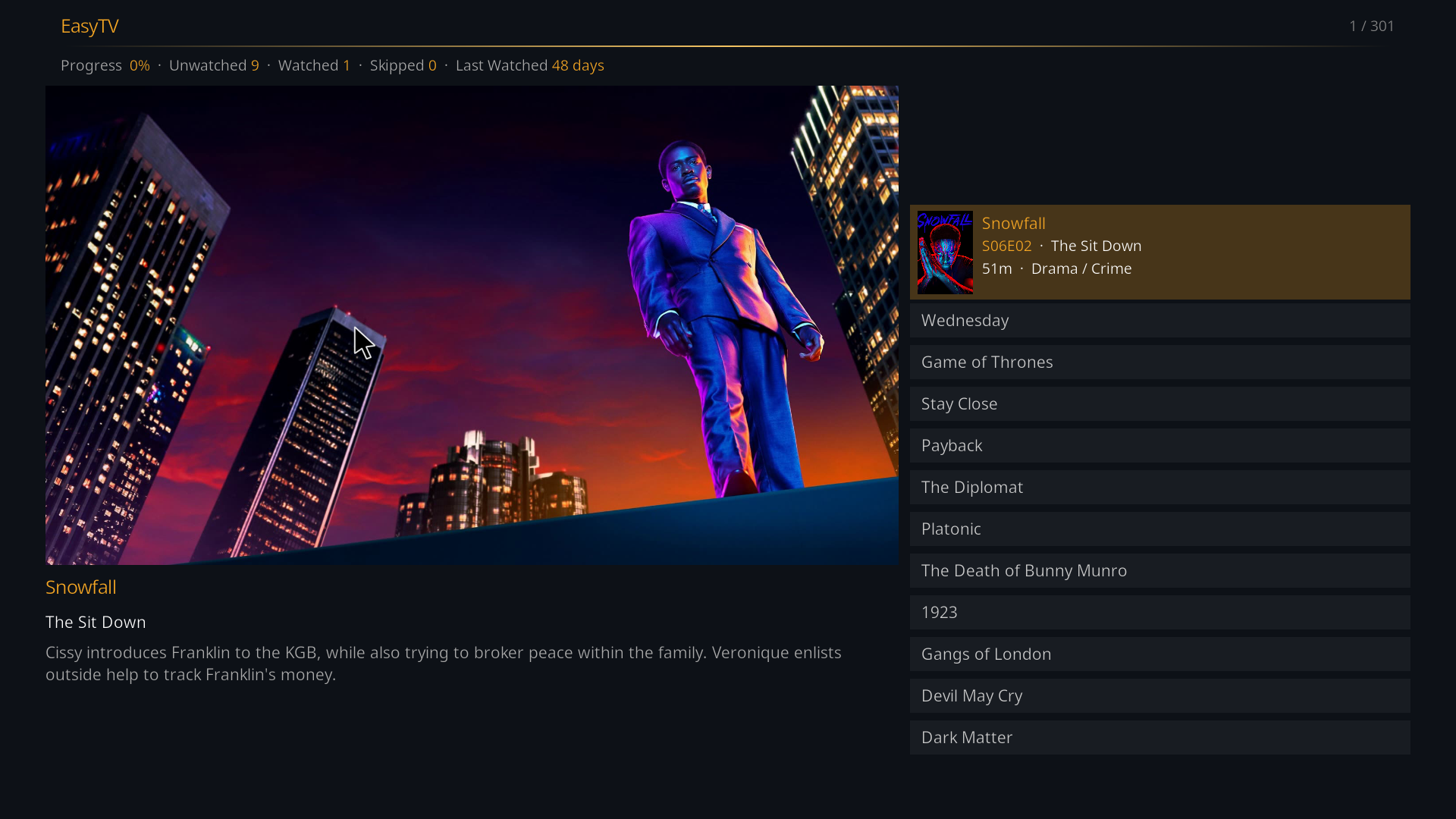Screen dimensions: 1456x819
Task: Click the Snowfall fanart image
Action: (x=472, y=325)
